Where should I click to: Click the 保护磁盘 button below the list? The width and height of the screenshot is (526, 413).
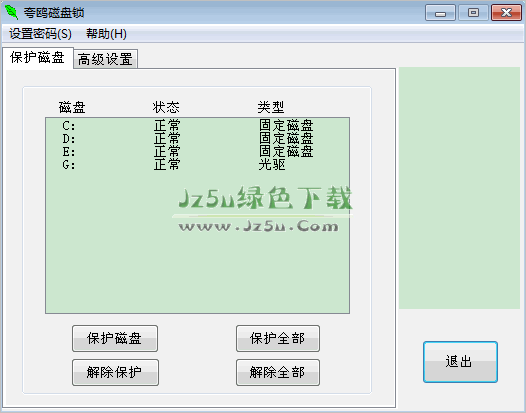click(115, 338)
